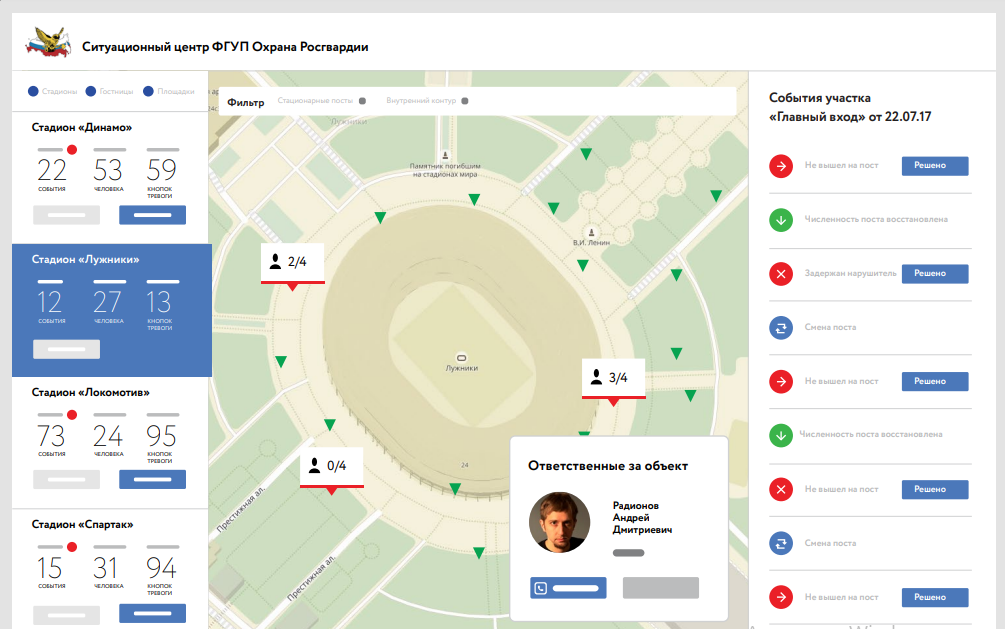
Task: Click the blue button under Стадион «Динамо»
Action: pos(152,214)
